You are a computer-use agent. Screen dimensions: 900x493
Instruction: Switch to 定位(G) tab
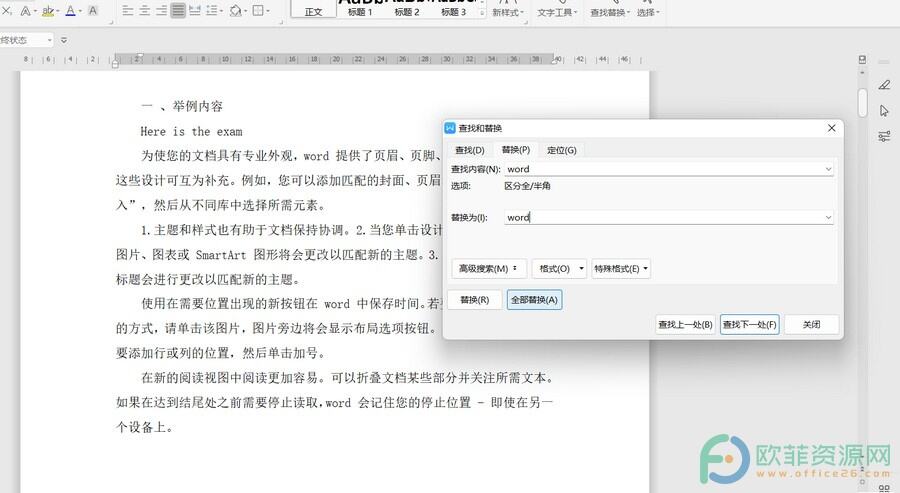pos(561,150)
